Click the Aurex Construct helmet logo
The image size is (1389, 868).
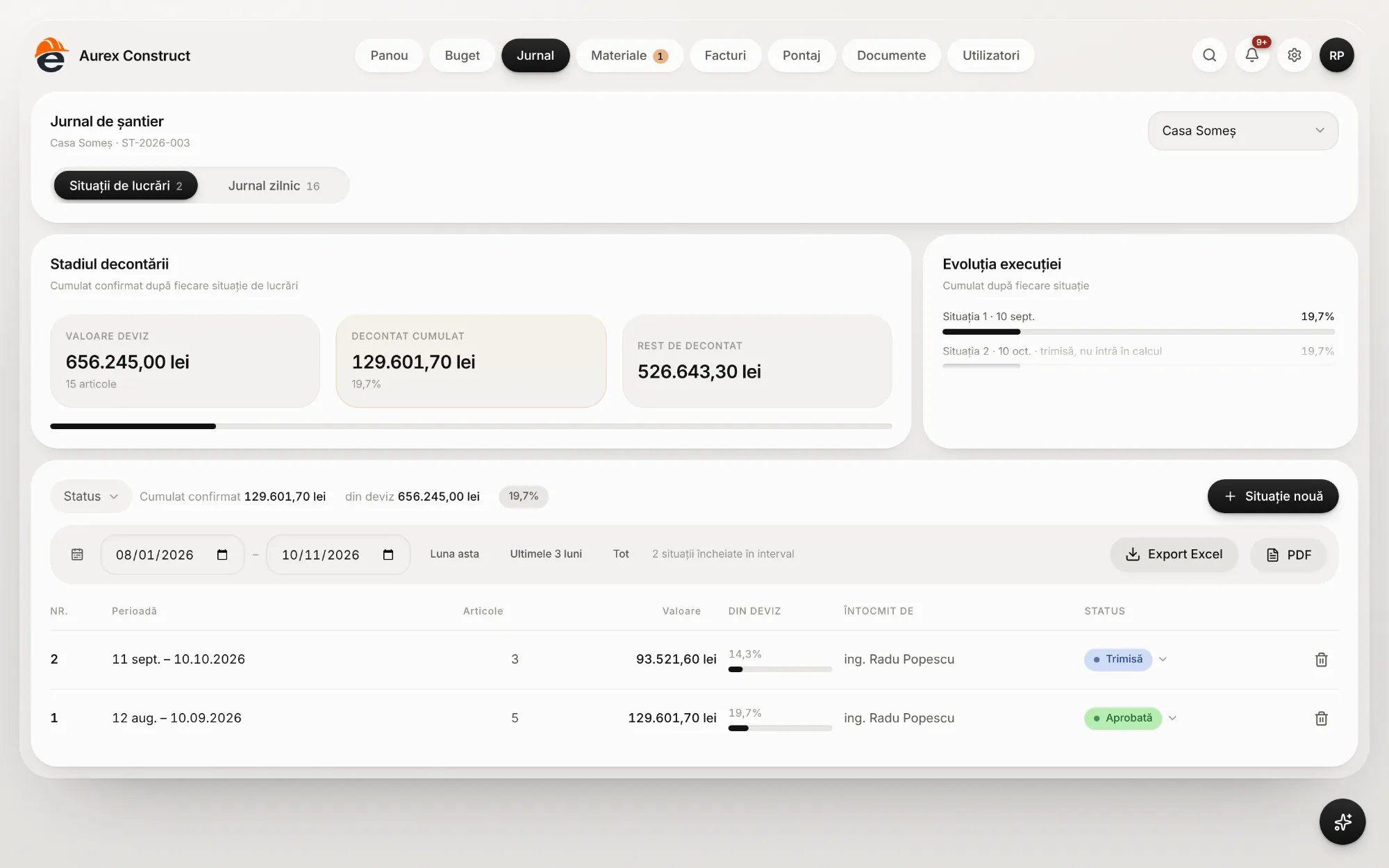click(52, 55)
